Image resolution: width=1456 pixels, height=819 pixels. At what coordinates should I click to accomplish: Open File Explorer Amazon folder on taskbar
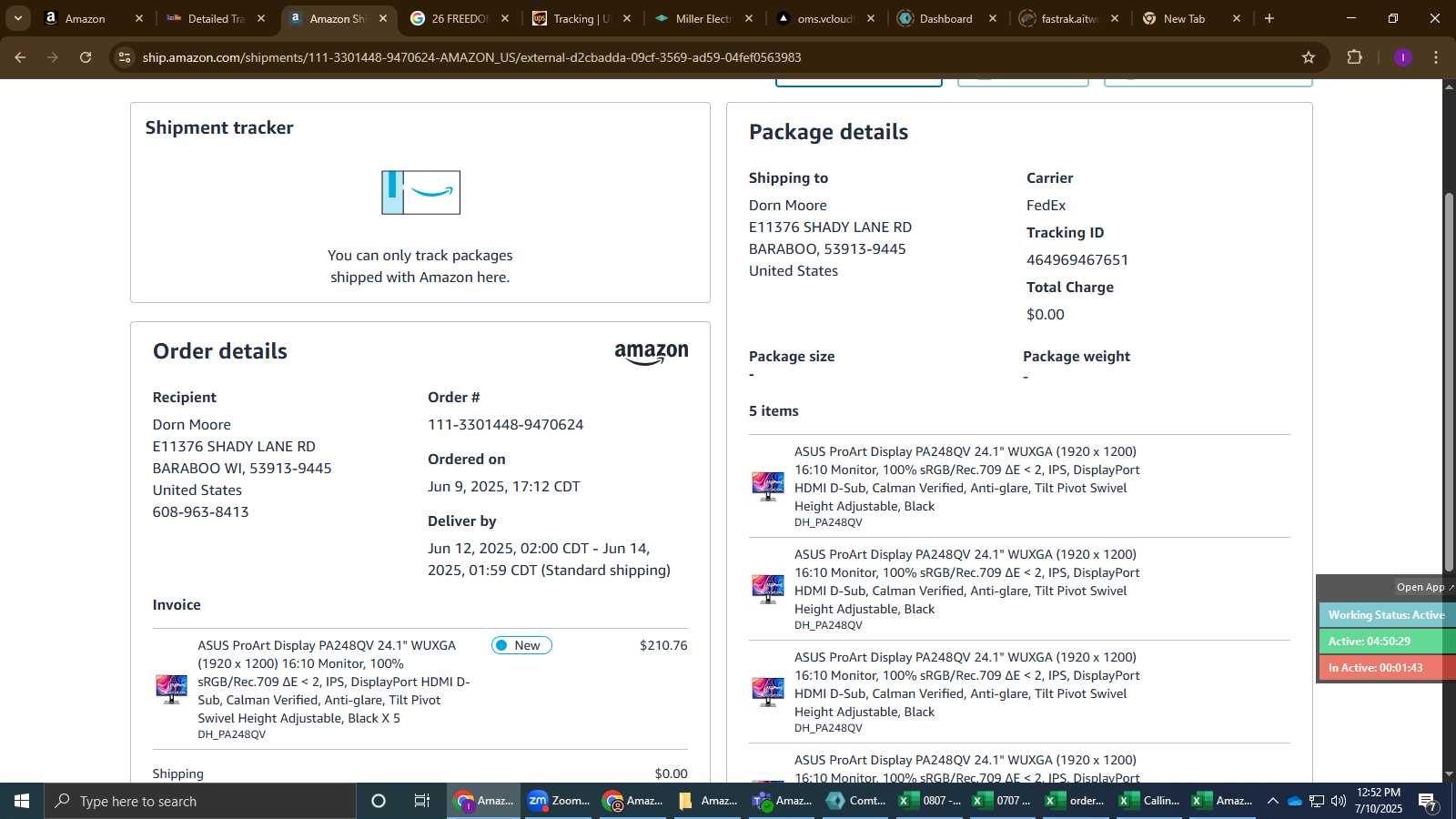[x=707, y=801]
